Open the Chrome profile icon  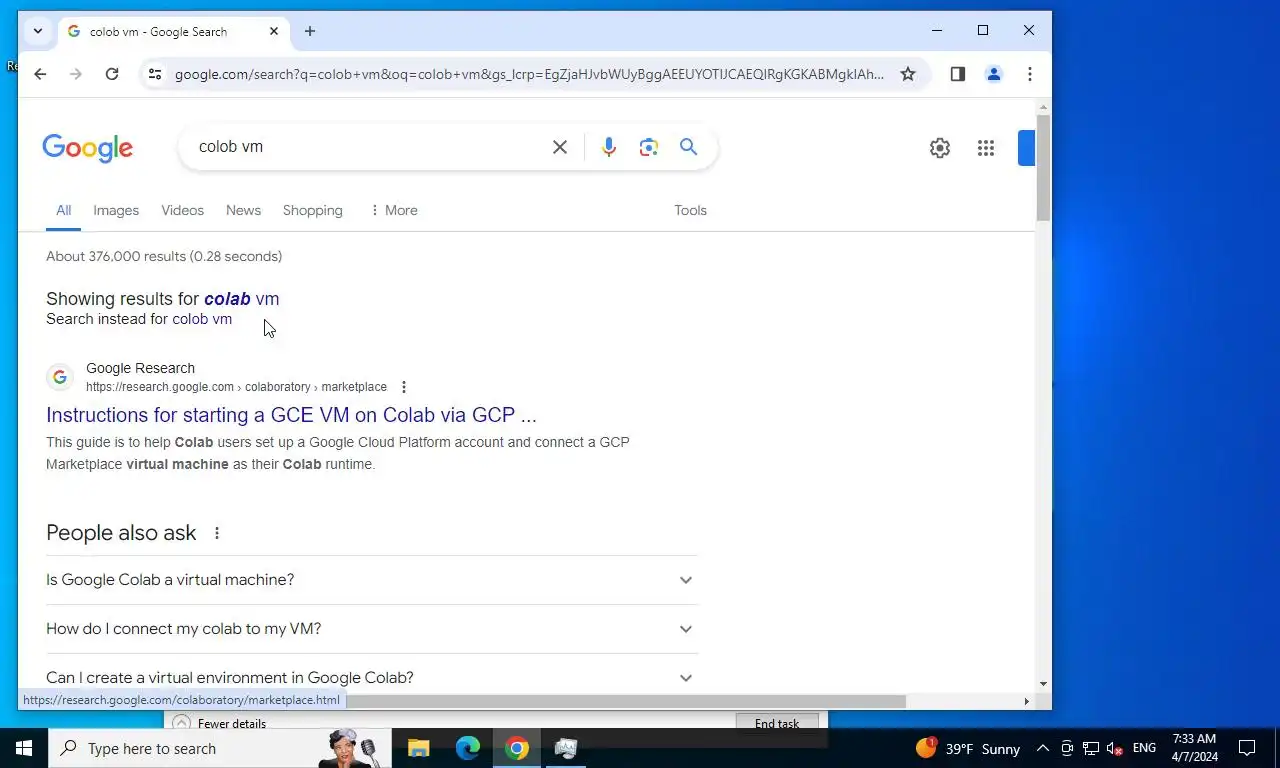[x=994, y=74]
